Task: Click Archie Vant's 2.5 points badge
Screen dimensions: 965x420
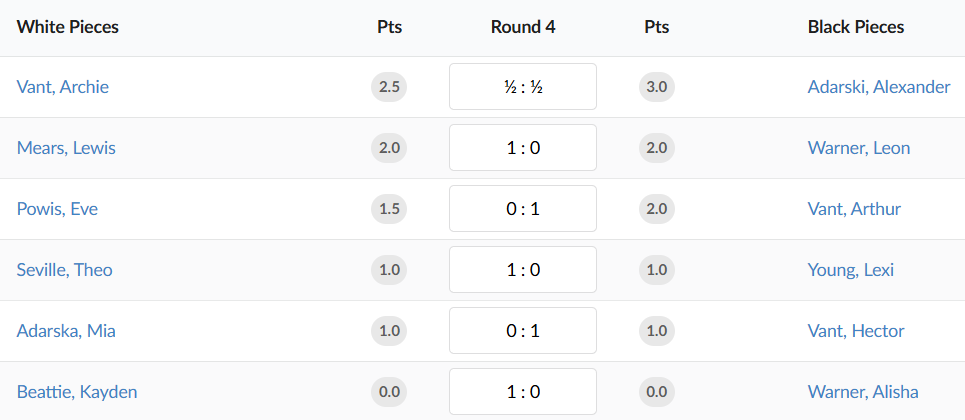Action: coord(389,87)
